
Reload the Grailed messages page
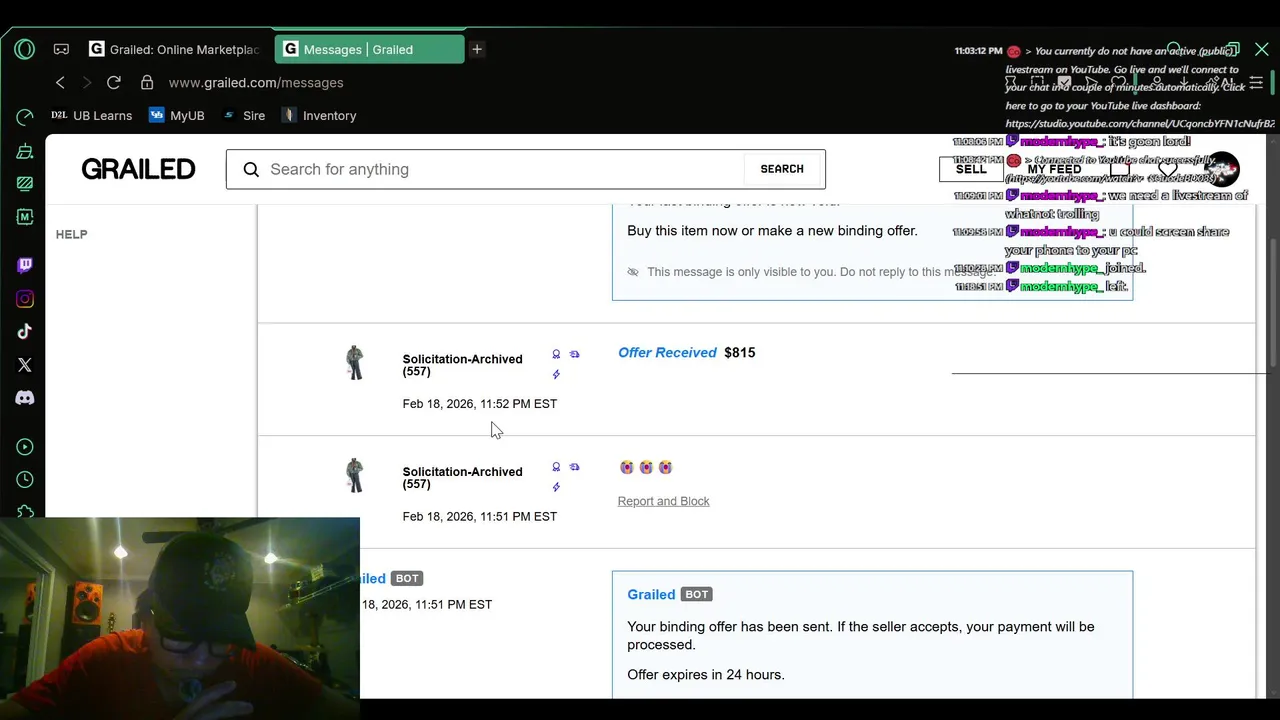pyautogui.click(x=114, y=83)
